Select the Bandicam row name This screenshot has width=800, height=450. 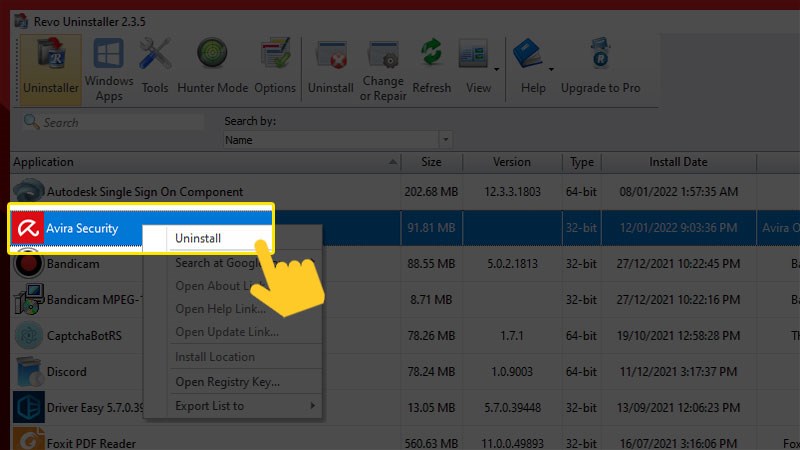73,264
